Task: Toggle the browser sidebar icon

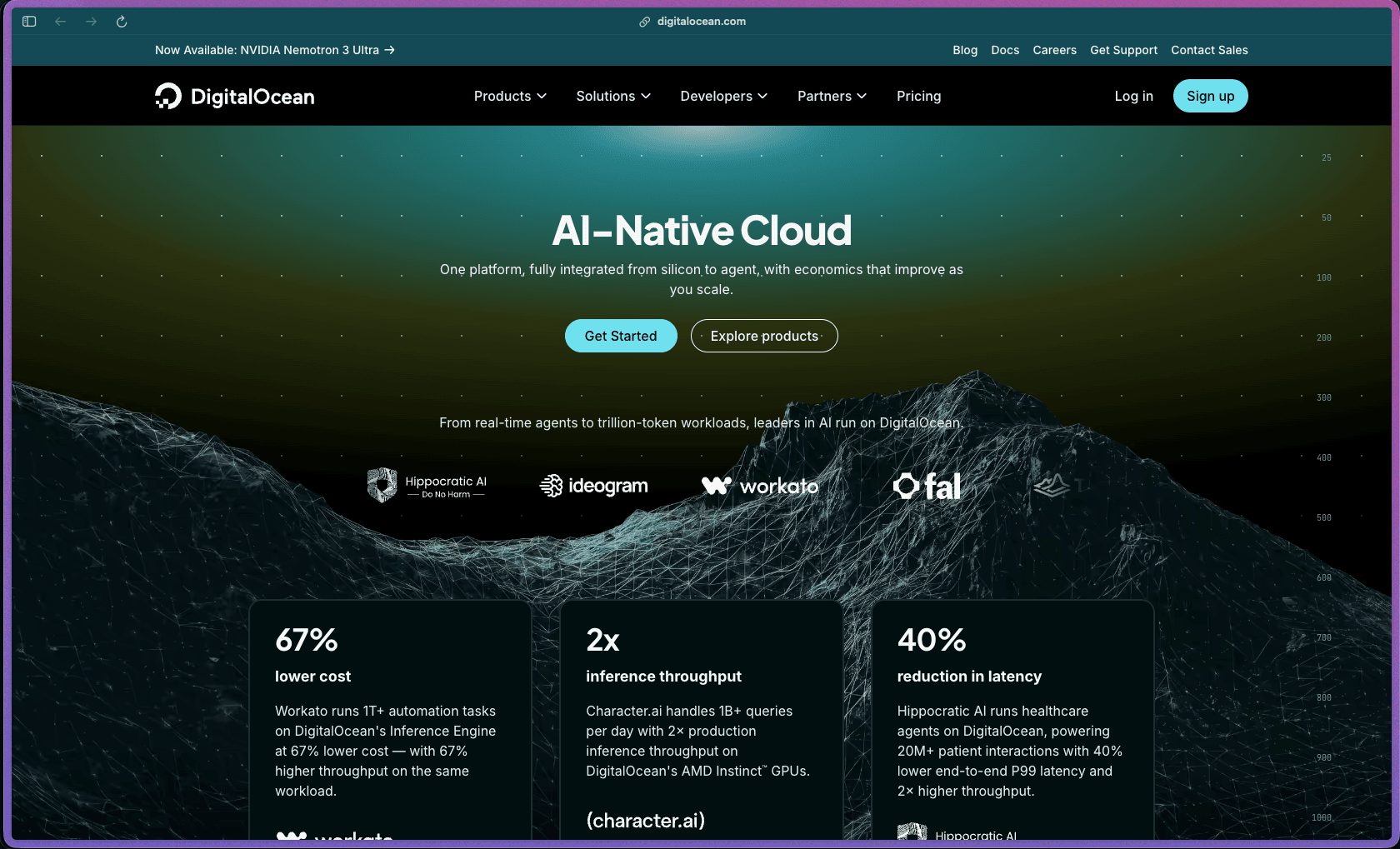Action: (x=29, y=22)
